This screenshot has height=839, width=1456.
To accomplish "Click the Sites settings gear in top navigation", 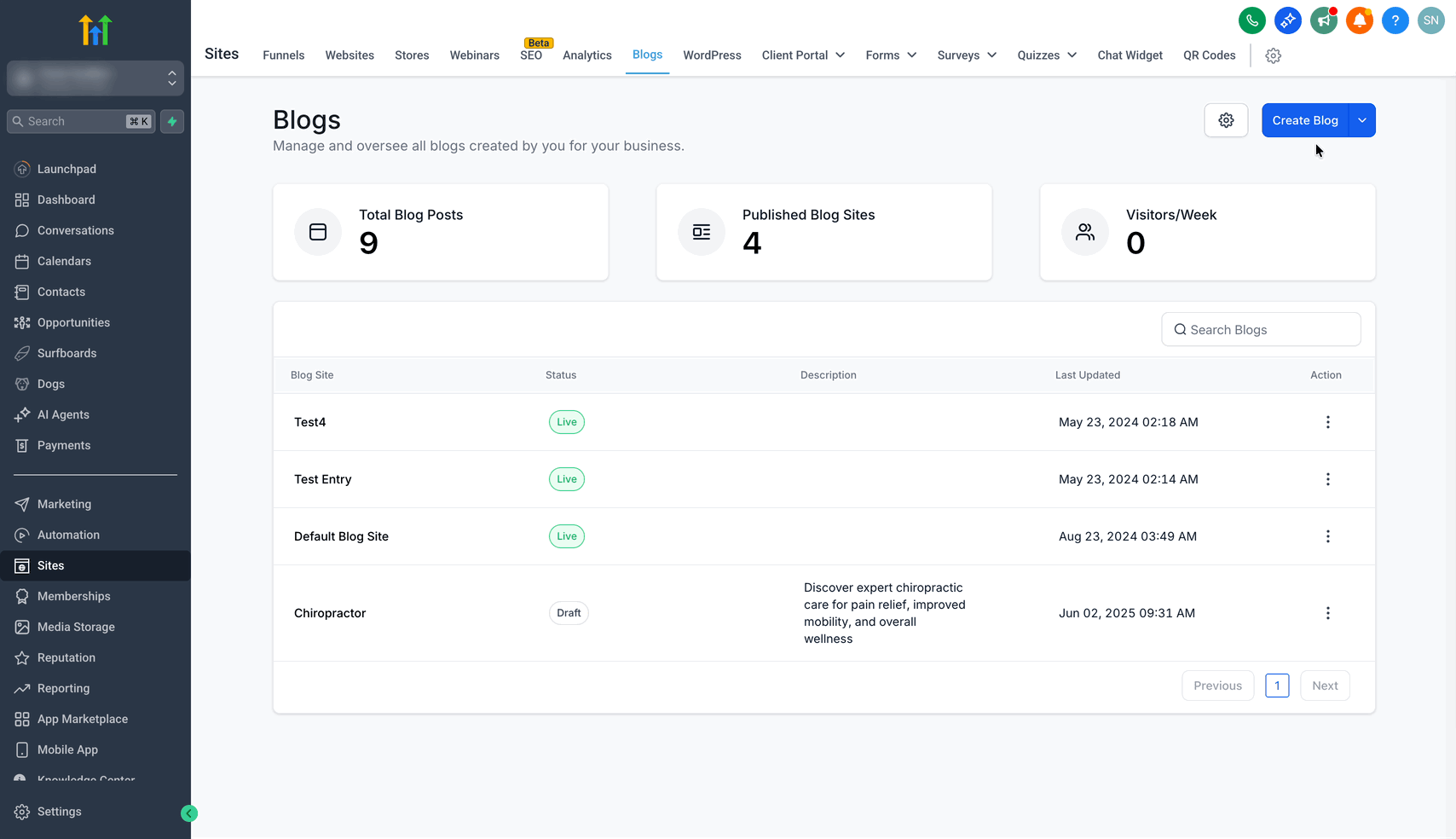I will (1273, 55).
